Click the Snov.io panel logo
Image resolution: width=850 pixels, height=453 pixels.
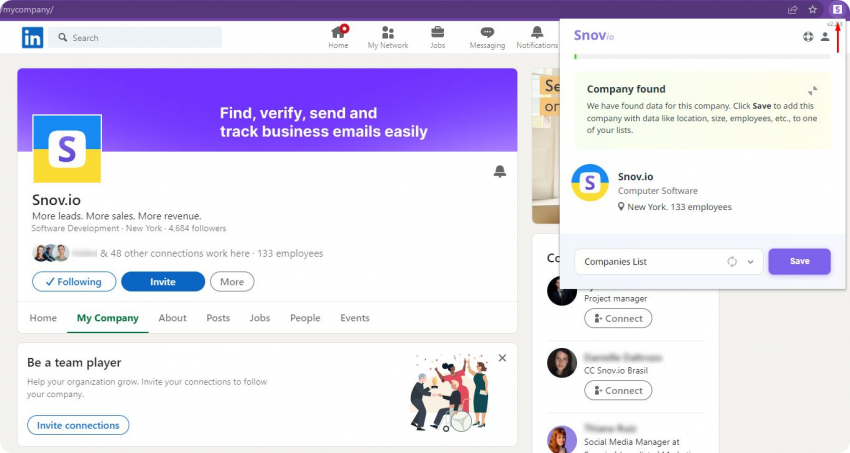pos(594,36)
